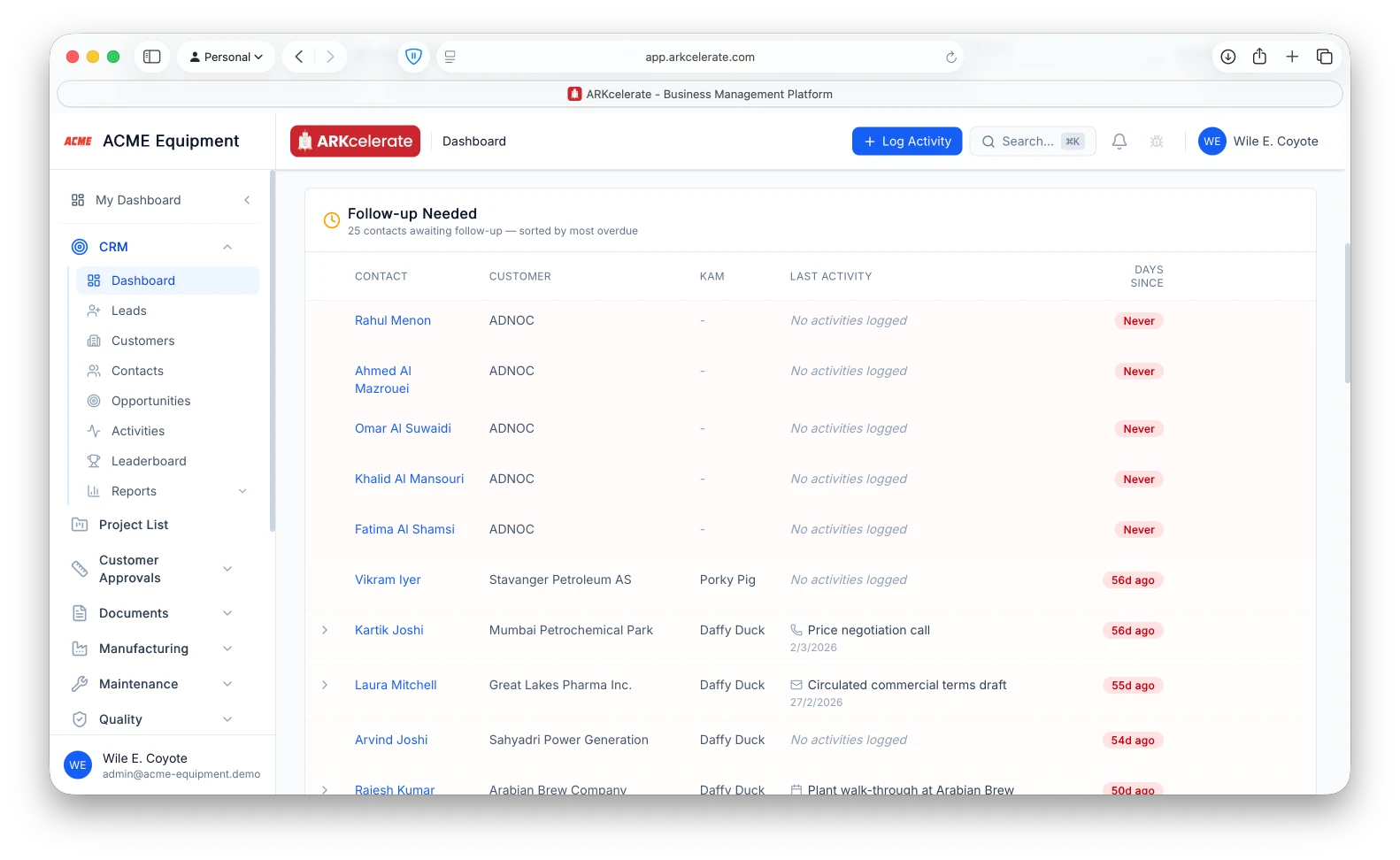1400x860 pixels.
Task: Open contact Fatima Al Shamsi
Action: (404, 529)
